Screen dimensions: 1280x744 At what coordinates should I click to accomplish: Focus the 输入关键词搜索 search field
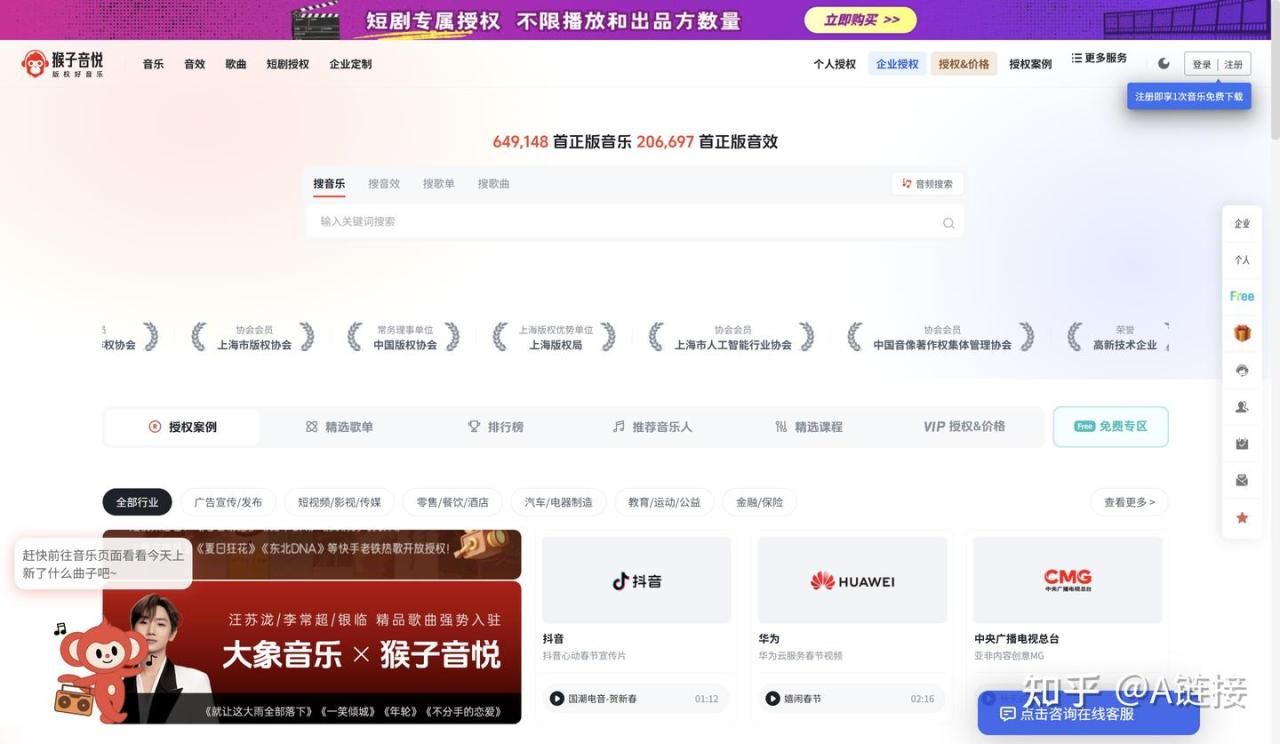point(634,222)
